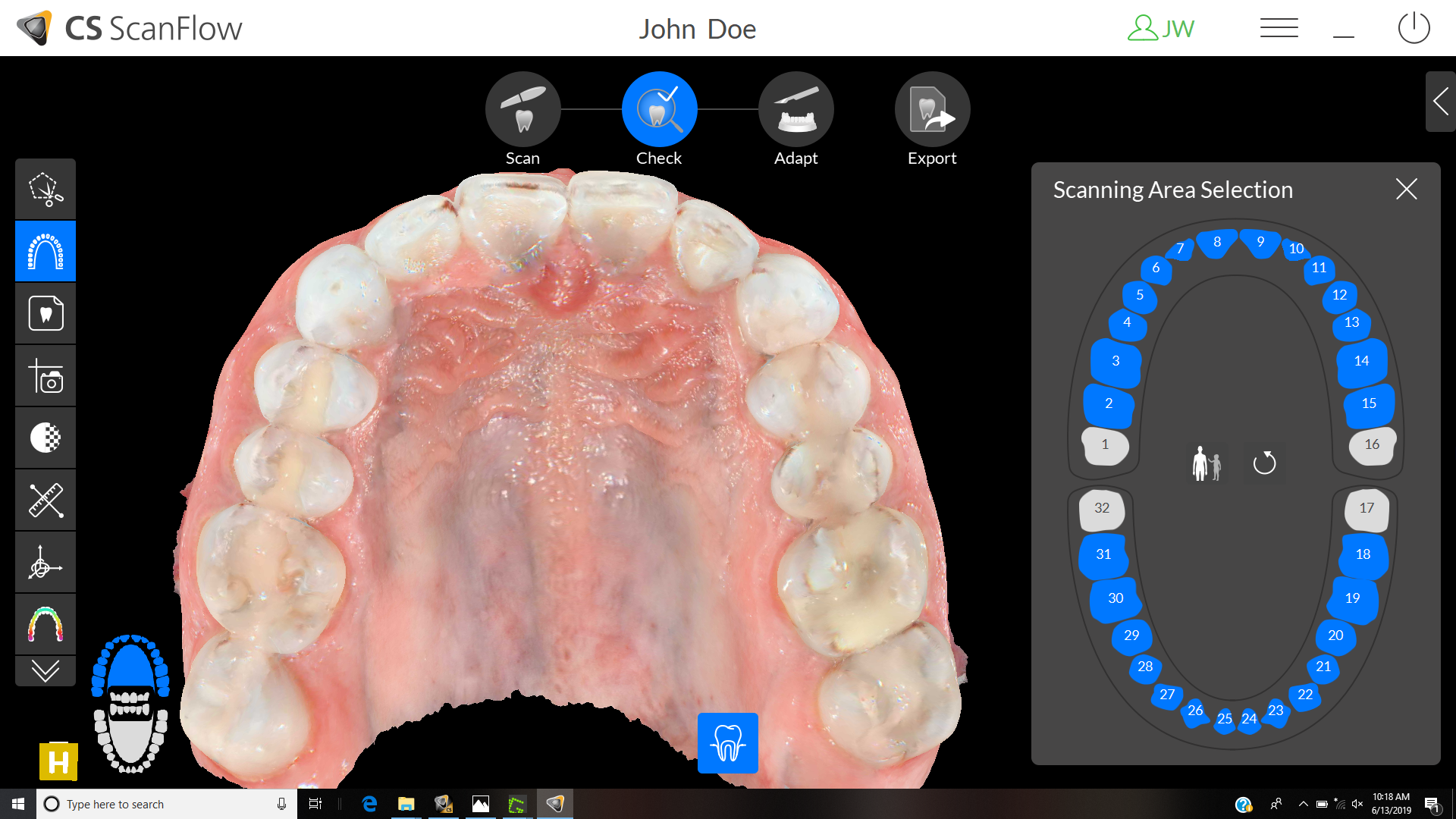This screenshot has height=819, width=1456.
Task: Toggle true color texture display
Action: tap(45, 438)
